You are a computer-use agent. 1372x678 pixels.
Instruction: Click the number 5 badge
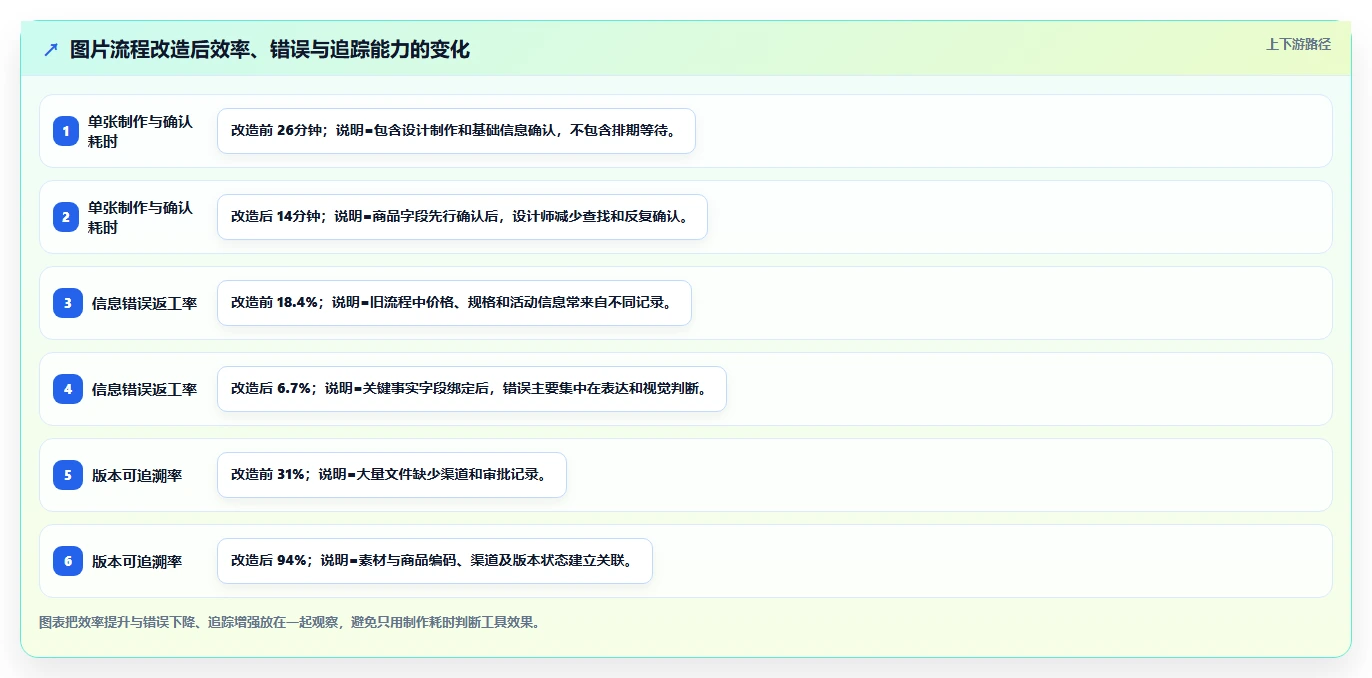pos(67,475)
